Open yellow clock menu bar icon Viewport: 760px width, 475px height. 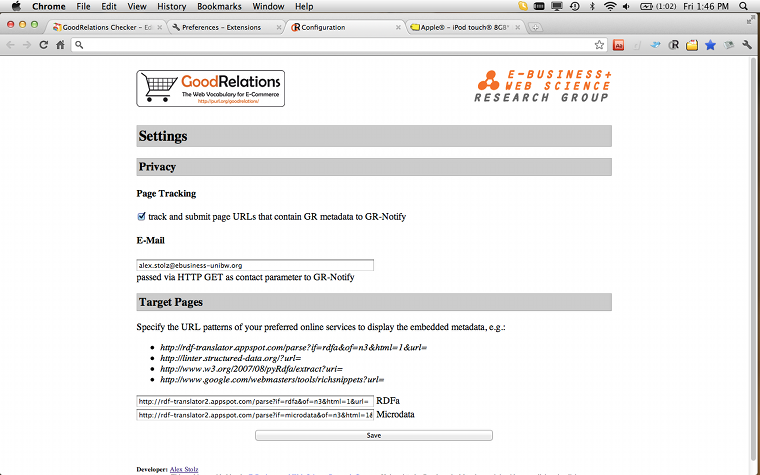[522, 6]
